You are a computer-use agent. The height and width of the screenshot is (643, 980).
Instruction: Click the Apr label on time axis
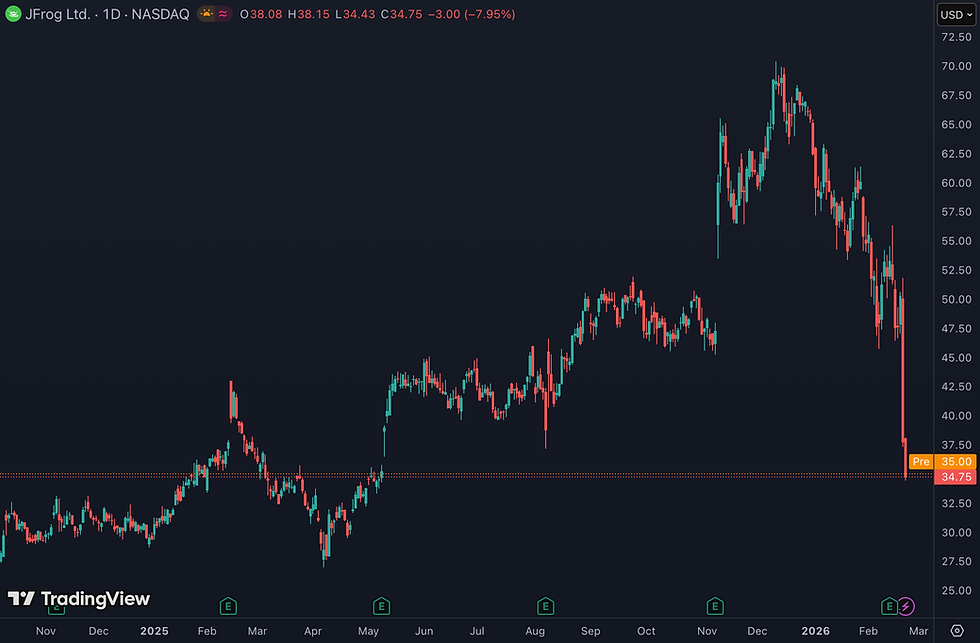pyautogui.click(x=312, y=631)
